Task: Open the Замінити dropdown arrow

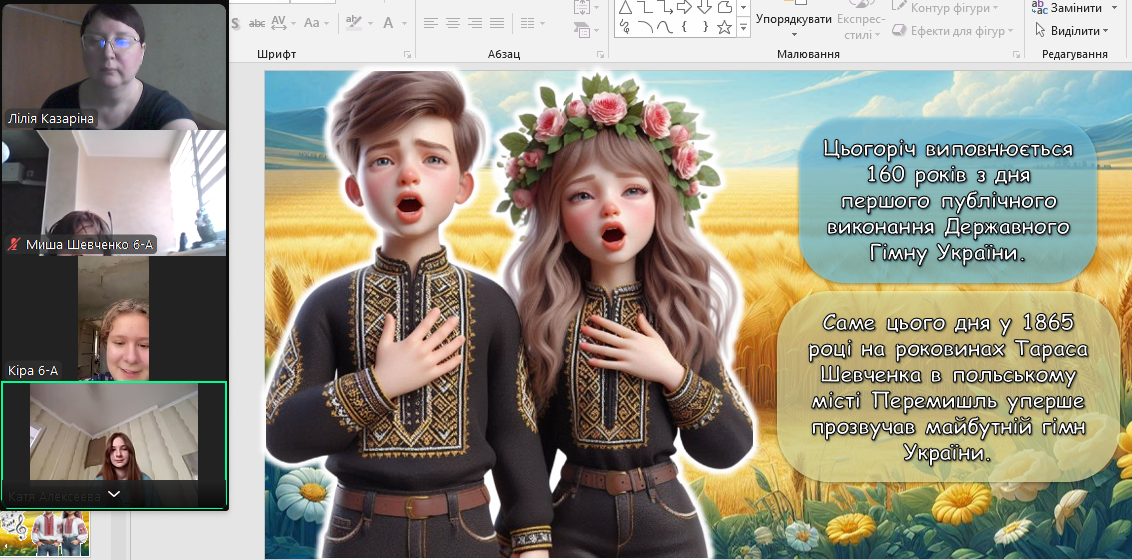Action: click(1113, 8)
